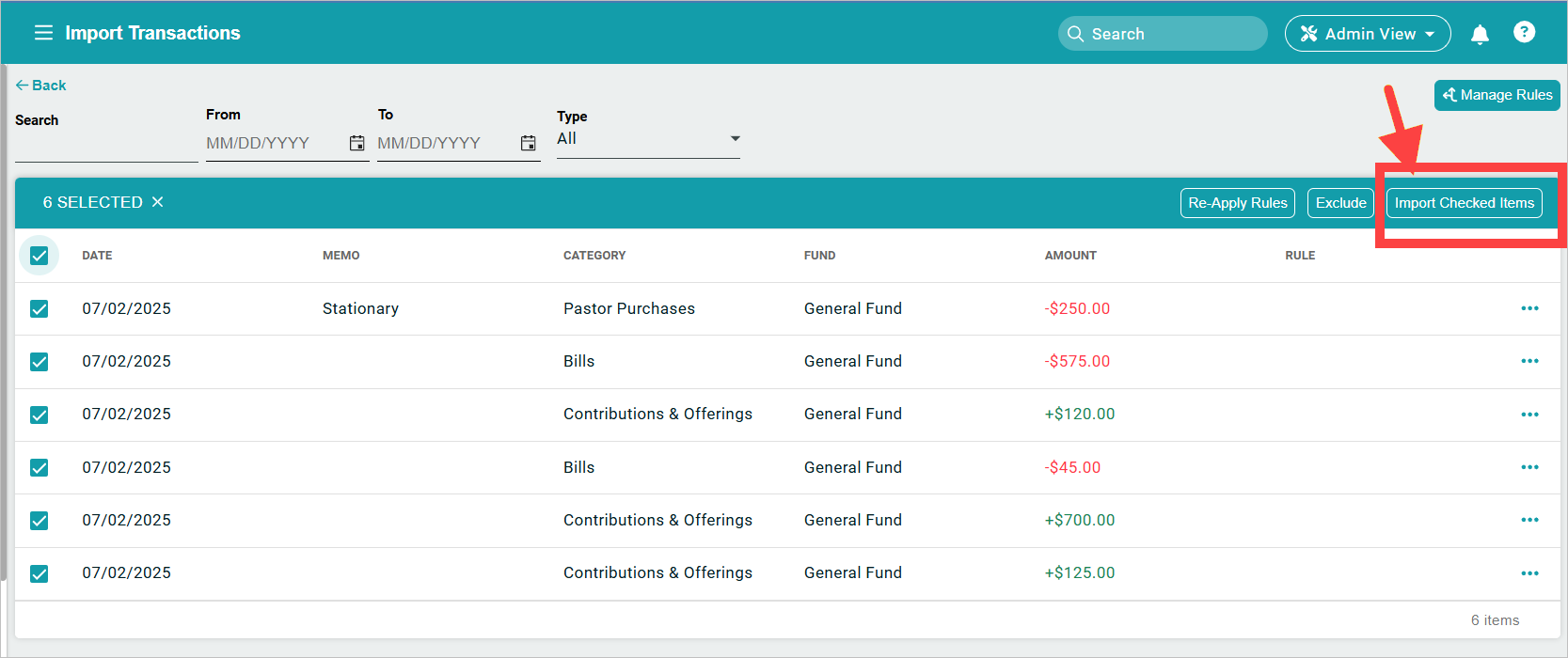Expand the Type dropdown
Screen dimensions: 1568x658
(x=648, y=139)
